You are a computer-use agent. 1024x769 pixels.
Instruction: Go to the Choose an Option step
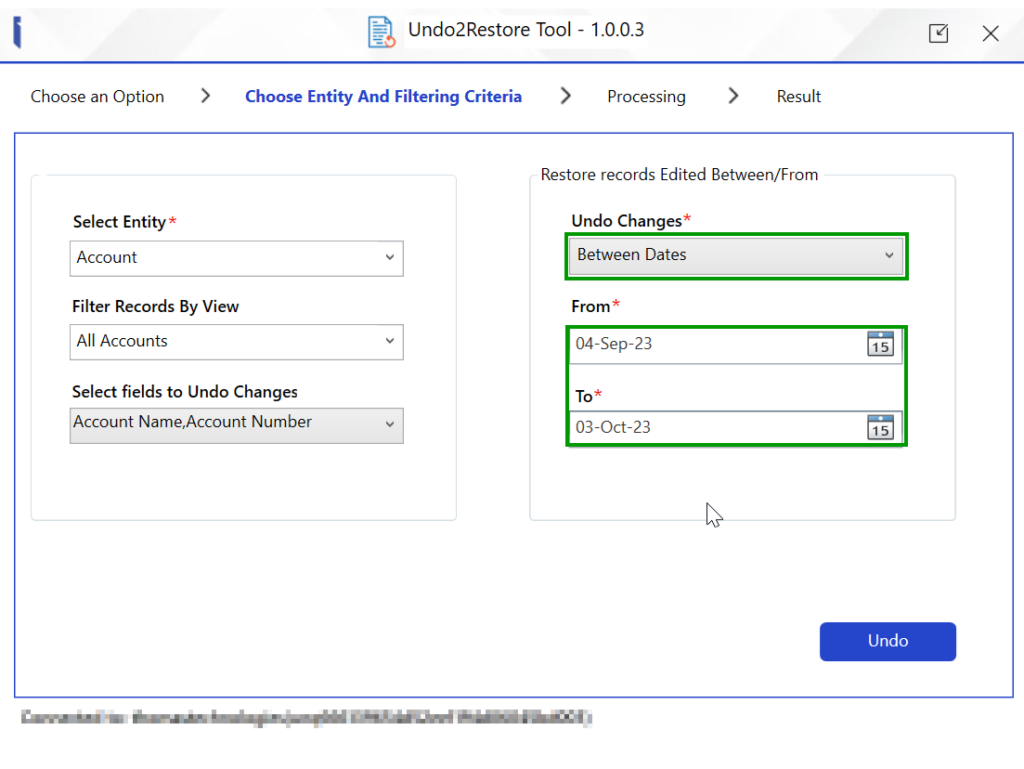coord(97,96)
